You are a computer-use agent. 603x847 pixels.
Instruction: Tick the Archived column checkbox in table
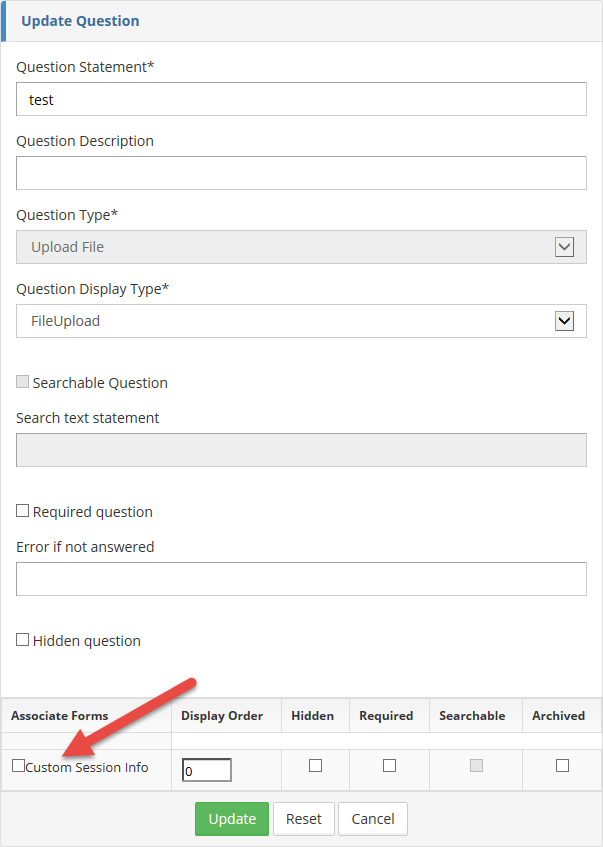tap(562, 766)
